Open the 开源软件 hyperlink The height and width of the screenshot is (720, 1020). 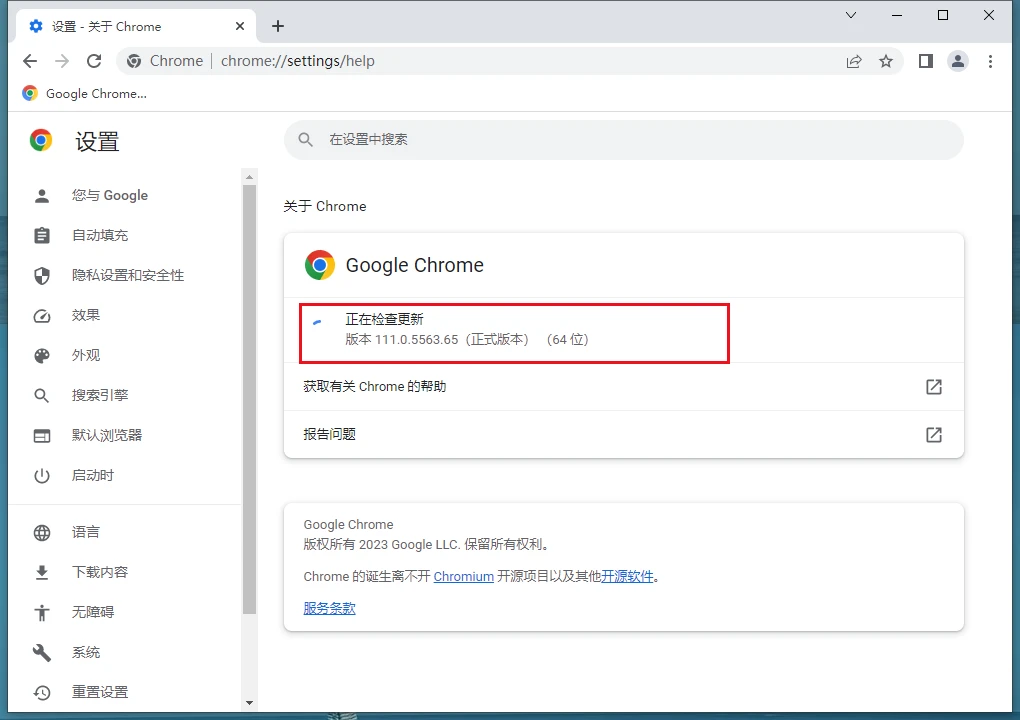pos(627,577)
